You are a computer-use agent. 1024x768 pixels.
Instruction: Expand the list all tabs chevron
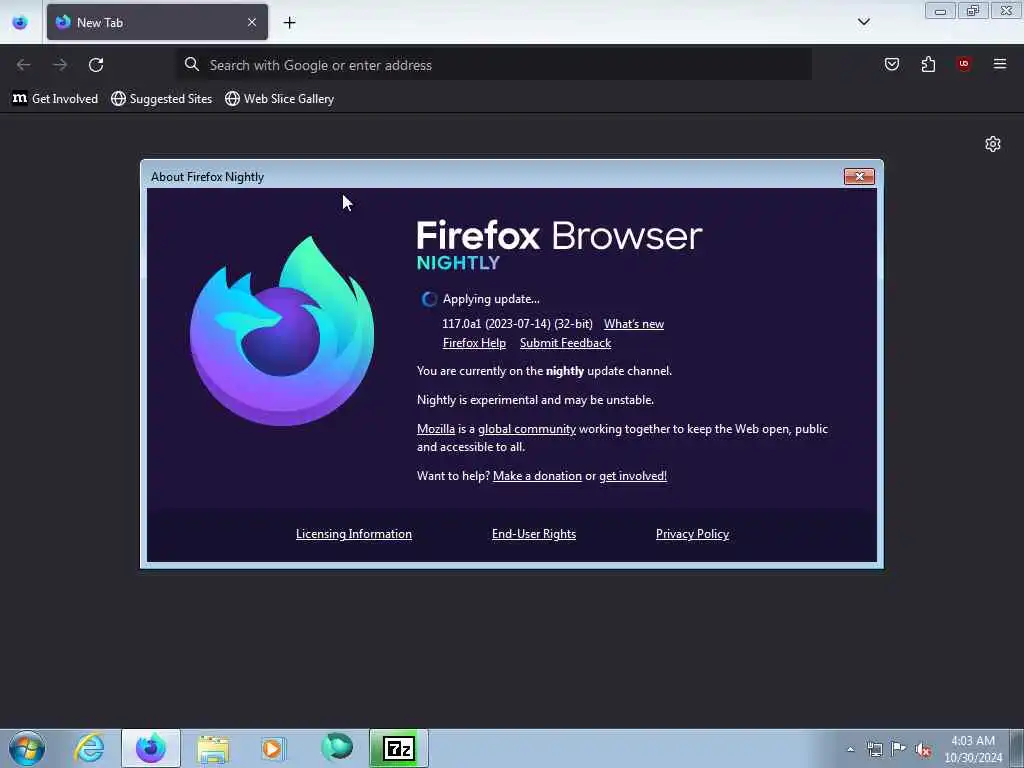pyautogui.click(x=863, y=22)
